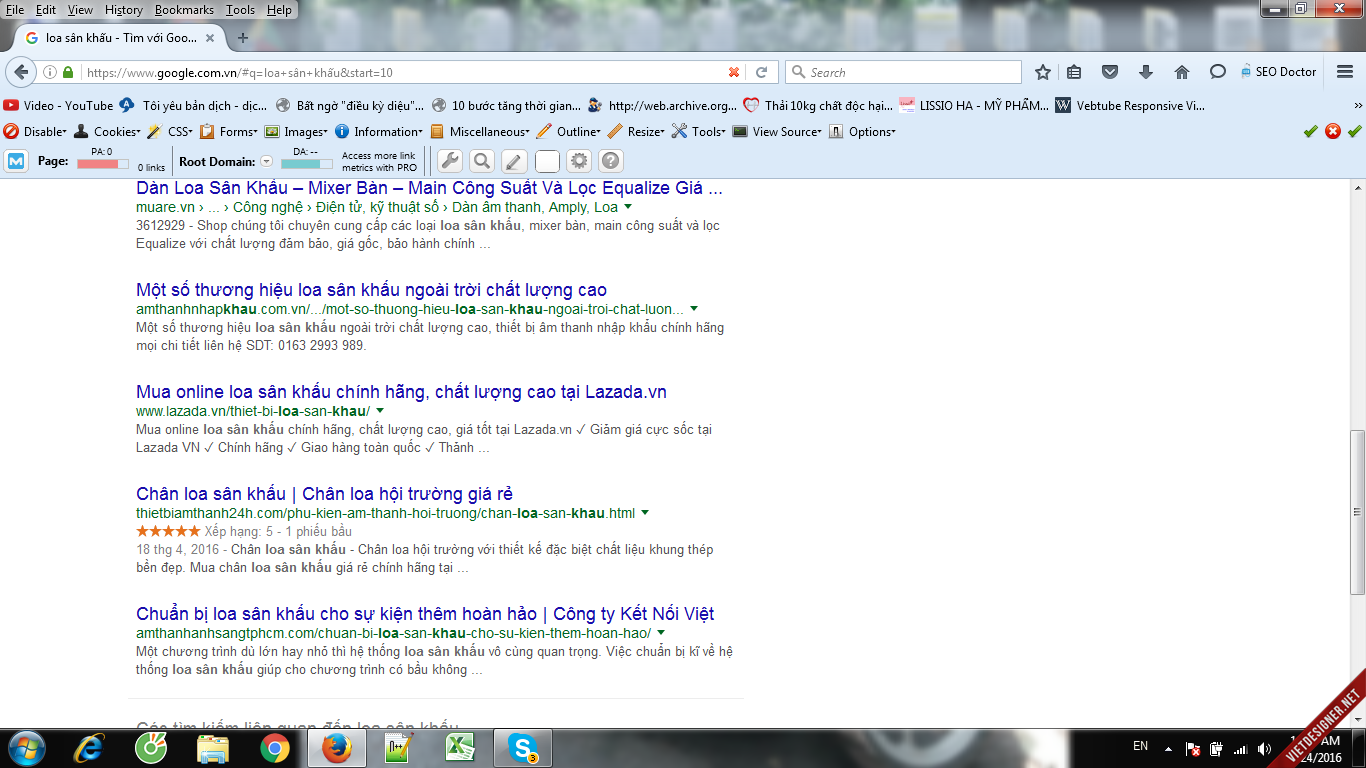Open the site identity info icon

pos(49,72)
